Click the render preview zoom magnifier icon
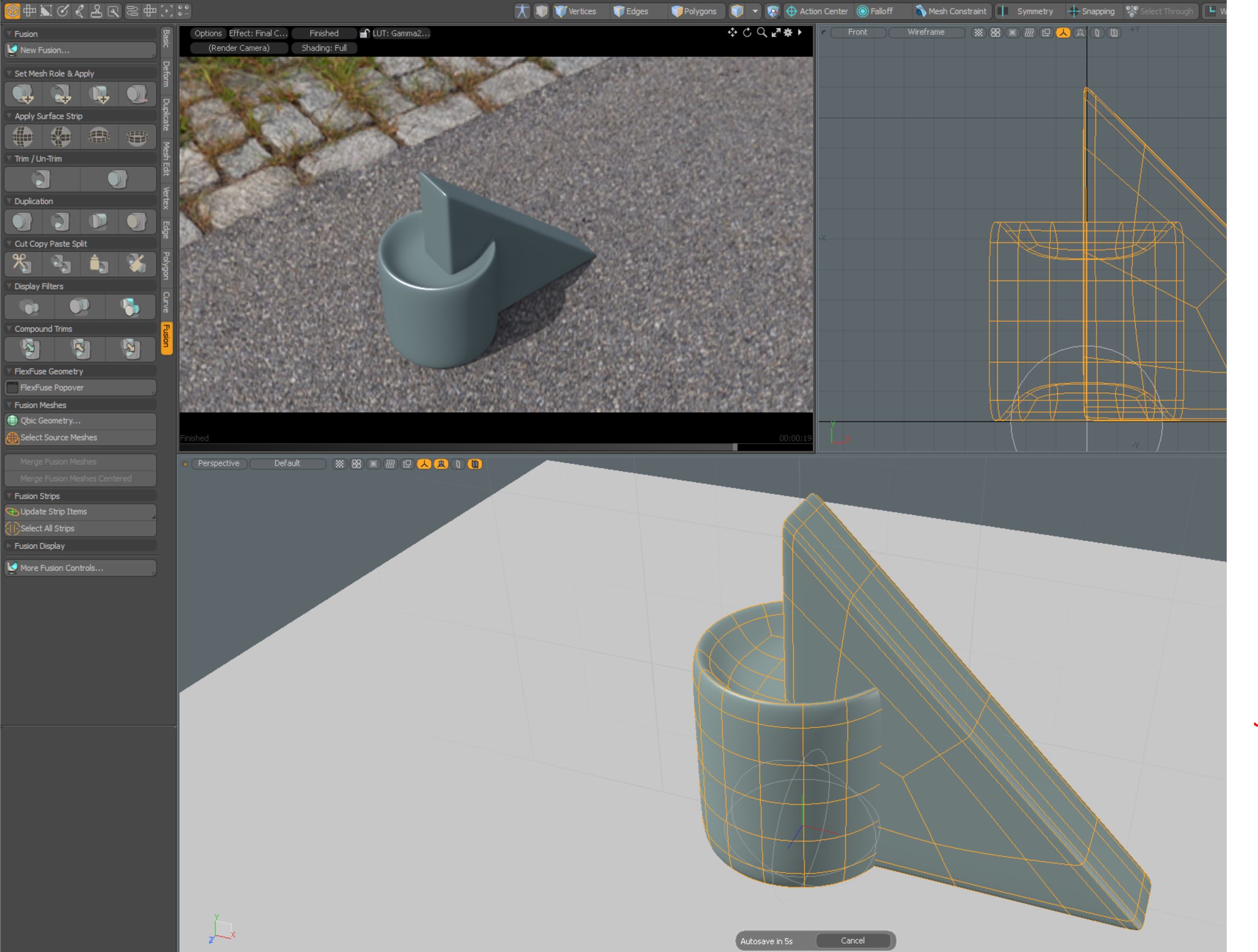This screenshot has width=1258, height=952. (x=762, y=33)
